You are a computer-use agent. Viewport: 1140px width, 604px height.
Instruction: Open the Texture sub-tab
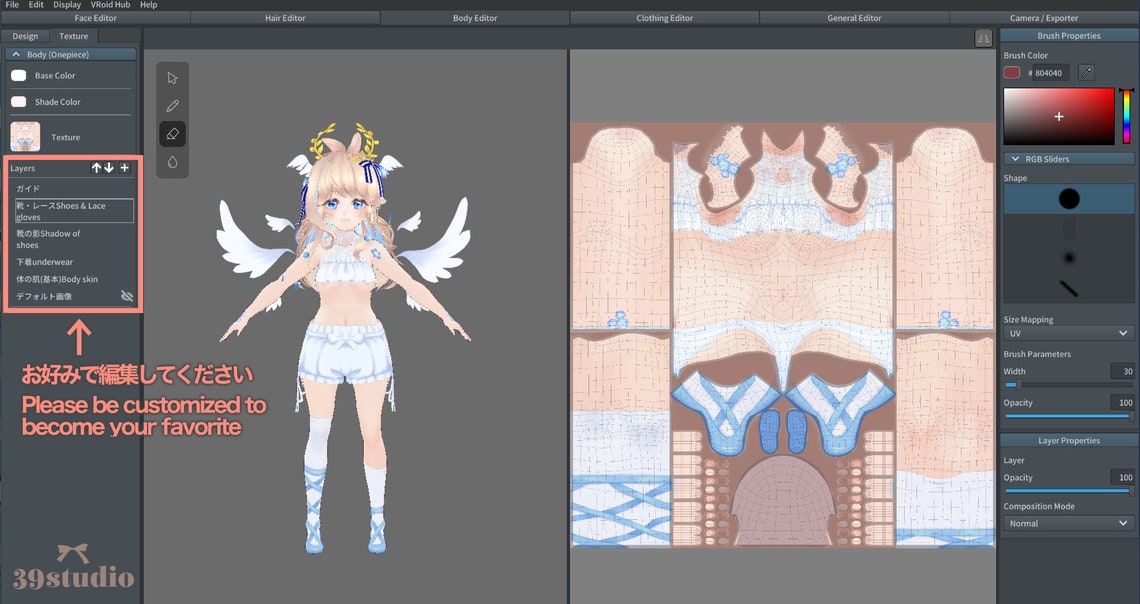click(73, 36)
